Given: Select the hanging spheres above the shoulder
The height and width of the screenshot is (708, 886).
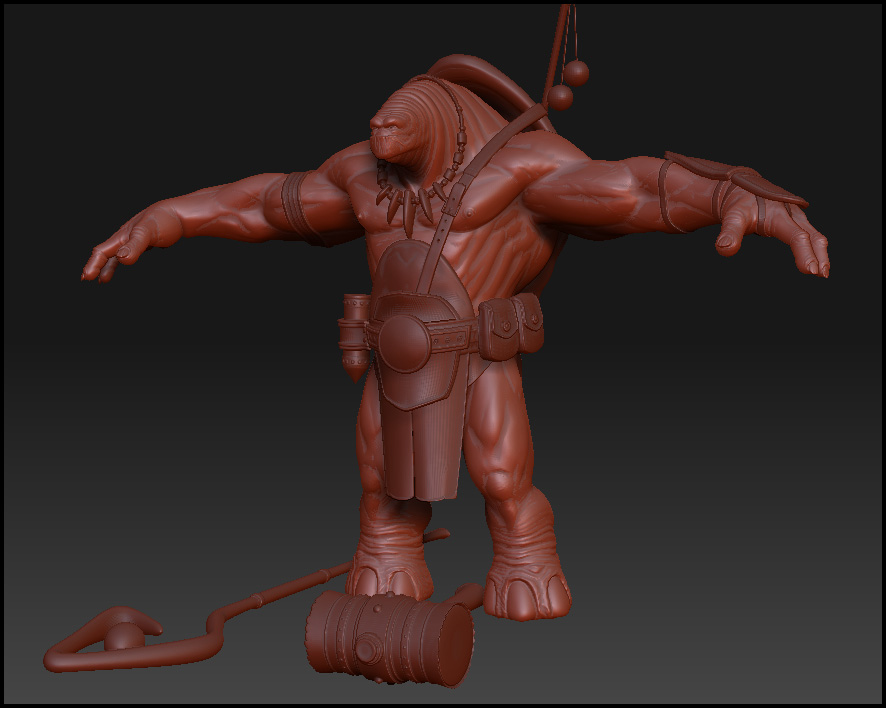Looking at the screenshot, I should 568,85.
